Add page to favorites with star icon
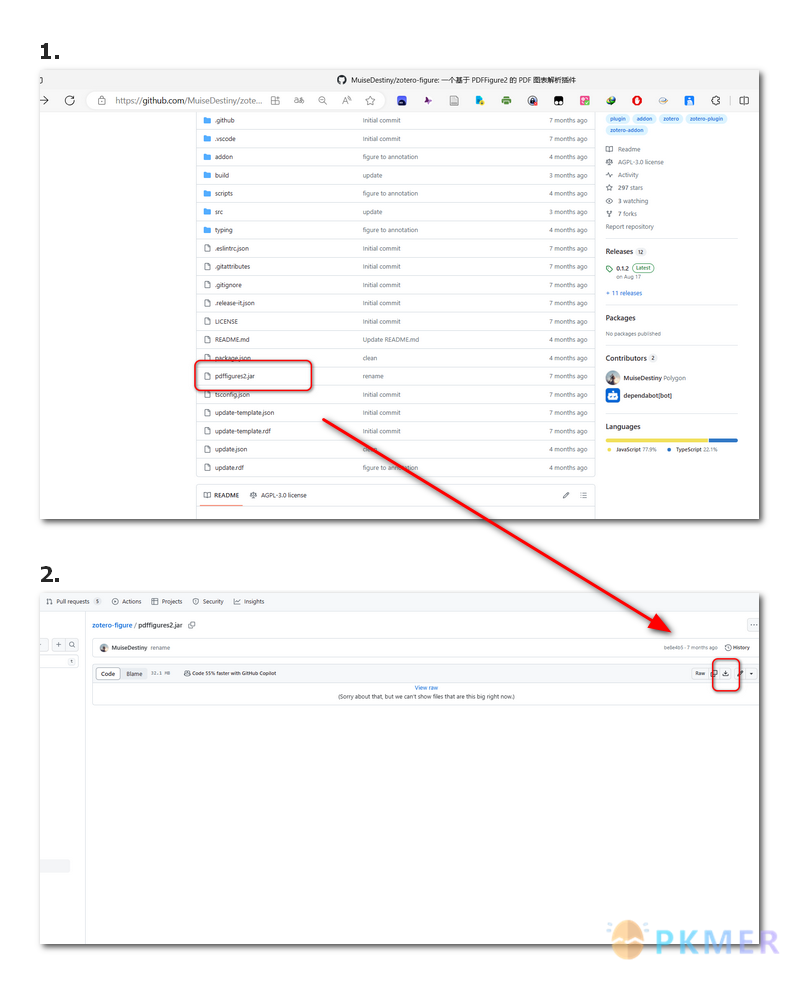This screenshot has width=800, height=985. (x=370, y=101)
